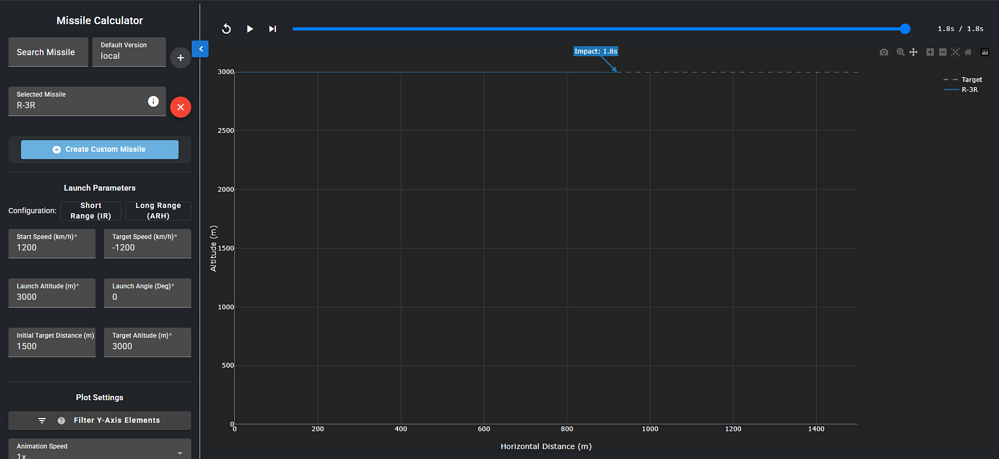The height and width of the screenshot is (459, 999).
Task: Reset plot axes with the home icon
Action: (x=968, y=52)
